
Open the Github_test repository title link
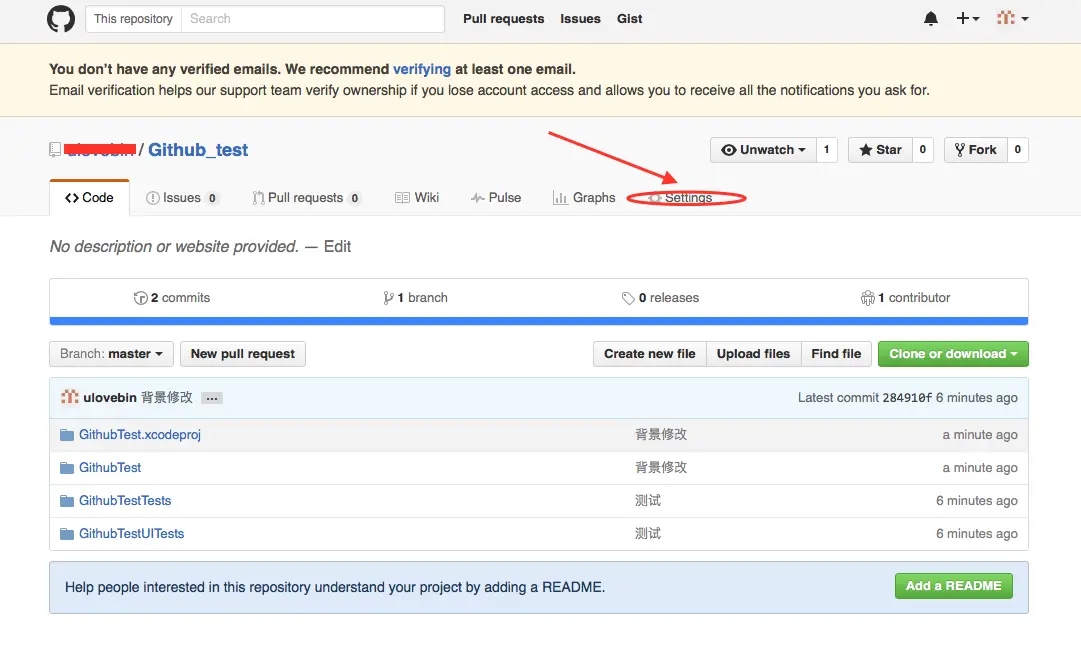(198, 150)
